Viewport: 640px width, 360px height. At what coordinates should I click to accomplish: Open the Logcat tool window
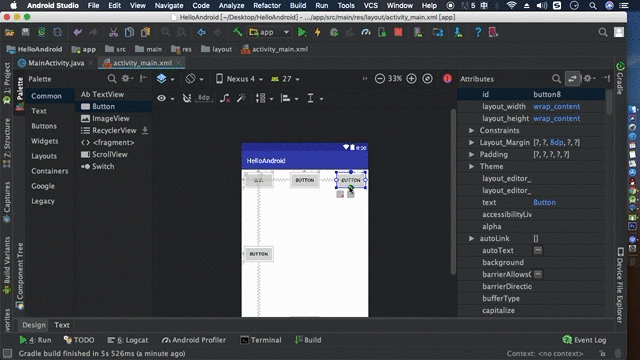point(127,340)
